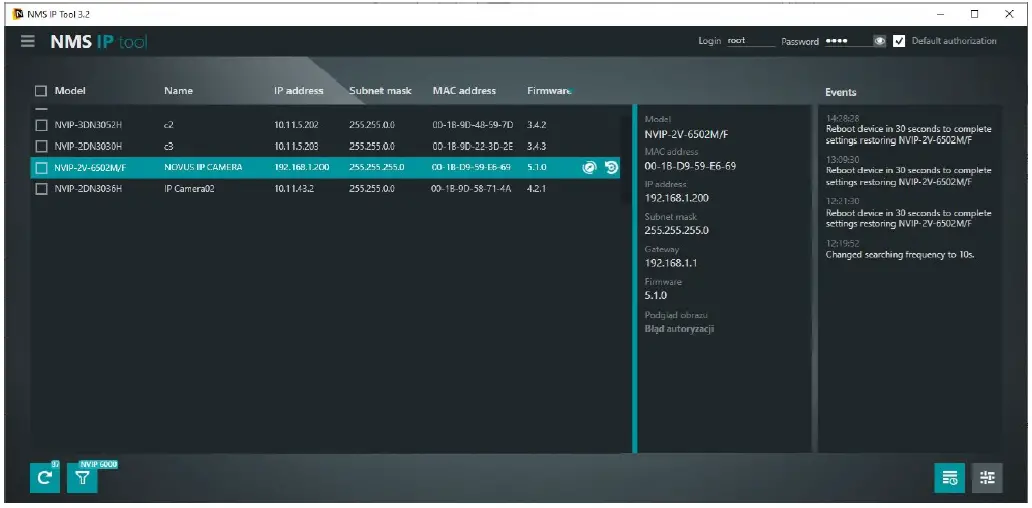Screen dimensions: 1032x508
Task: Click IP address 192.168.1.200 in the table
Action: pyautogui.click(x=301, y=168)
